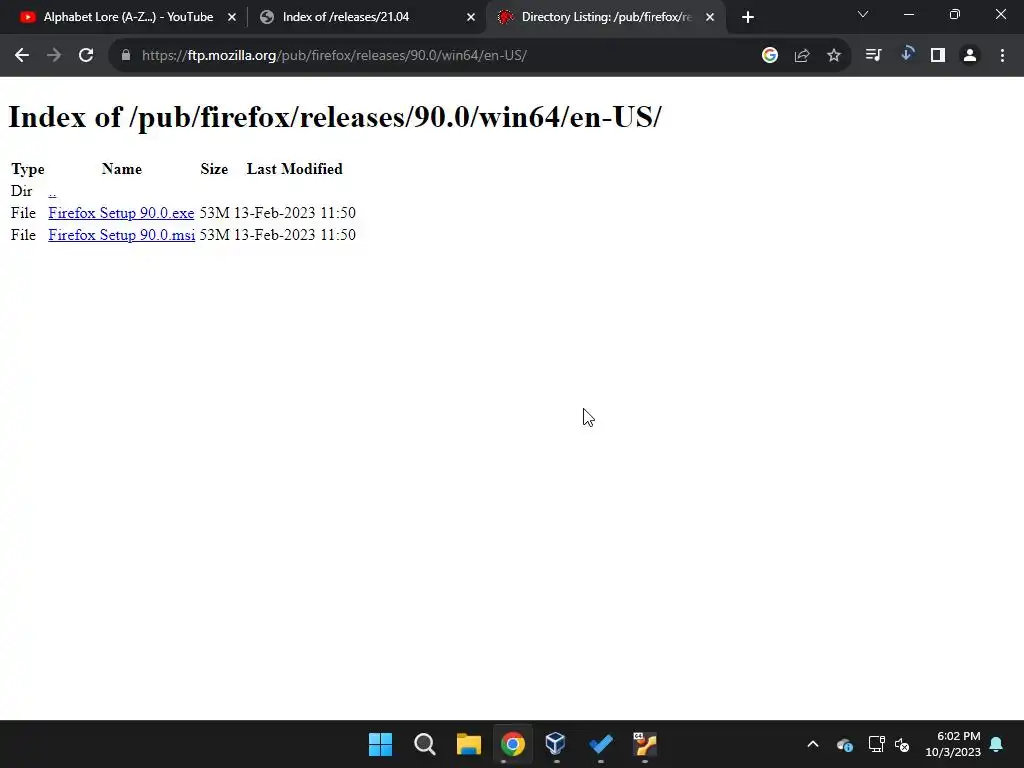The width and height of the screenshot is (1024, 768).
Task: Open the Windows Start menu
Action: (380, 744)
